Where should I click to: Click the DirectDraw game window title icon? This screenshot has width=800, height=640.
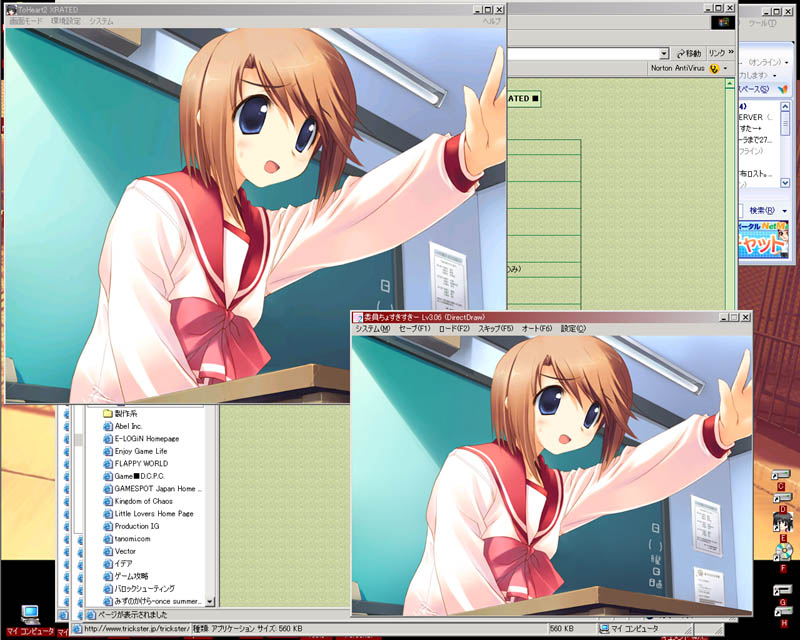358,317
